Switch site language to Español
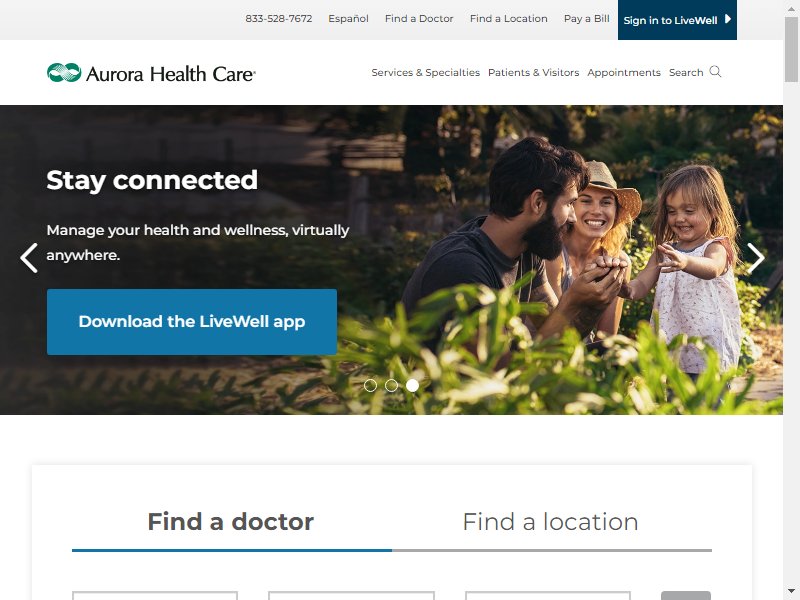Viewport: 800px width, 600px height. click(348, 18)
